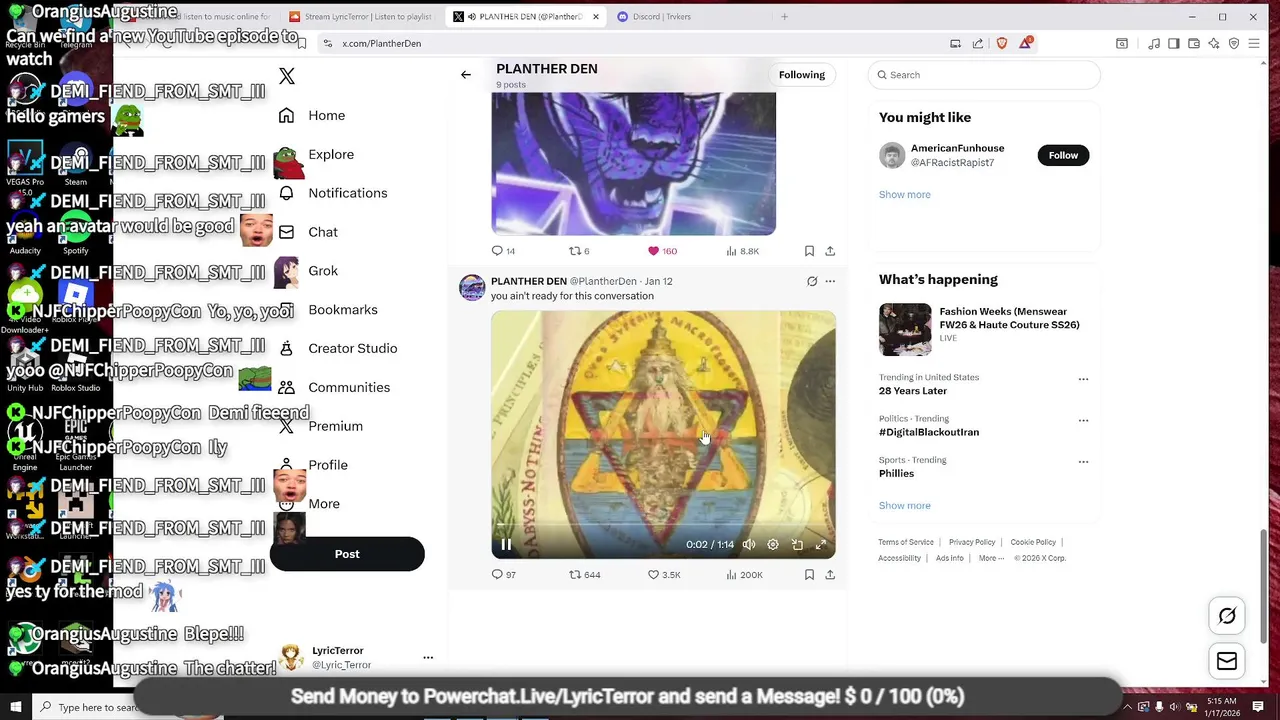The width and height of the screenshot is (1280, 720).
Task: Open AmericanFunhouse profile avatar
Action: point(892,155)
